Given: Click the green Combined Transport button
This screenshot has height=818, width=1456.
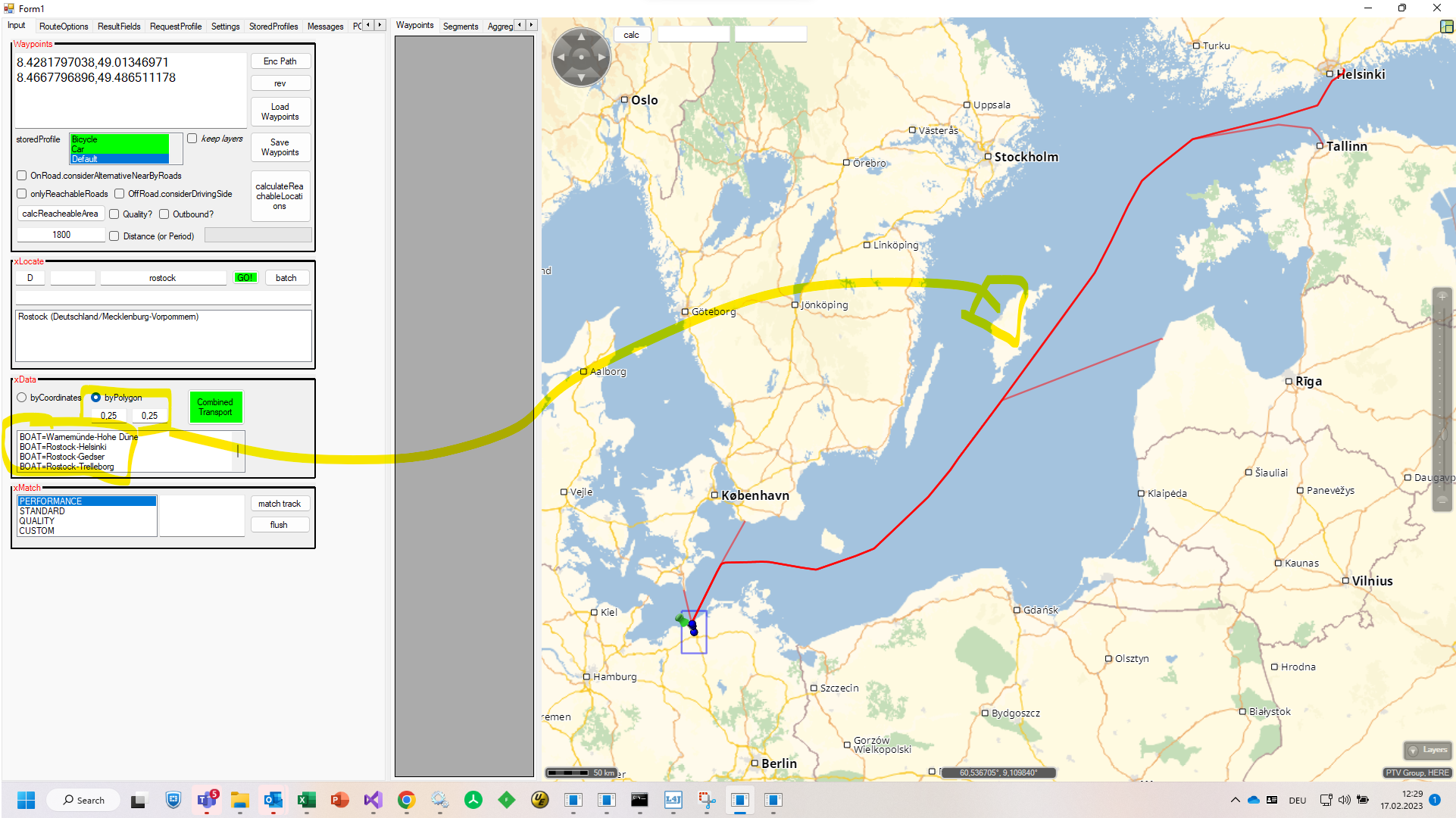Looking at the screenshot, I should [215, 407].
